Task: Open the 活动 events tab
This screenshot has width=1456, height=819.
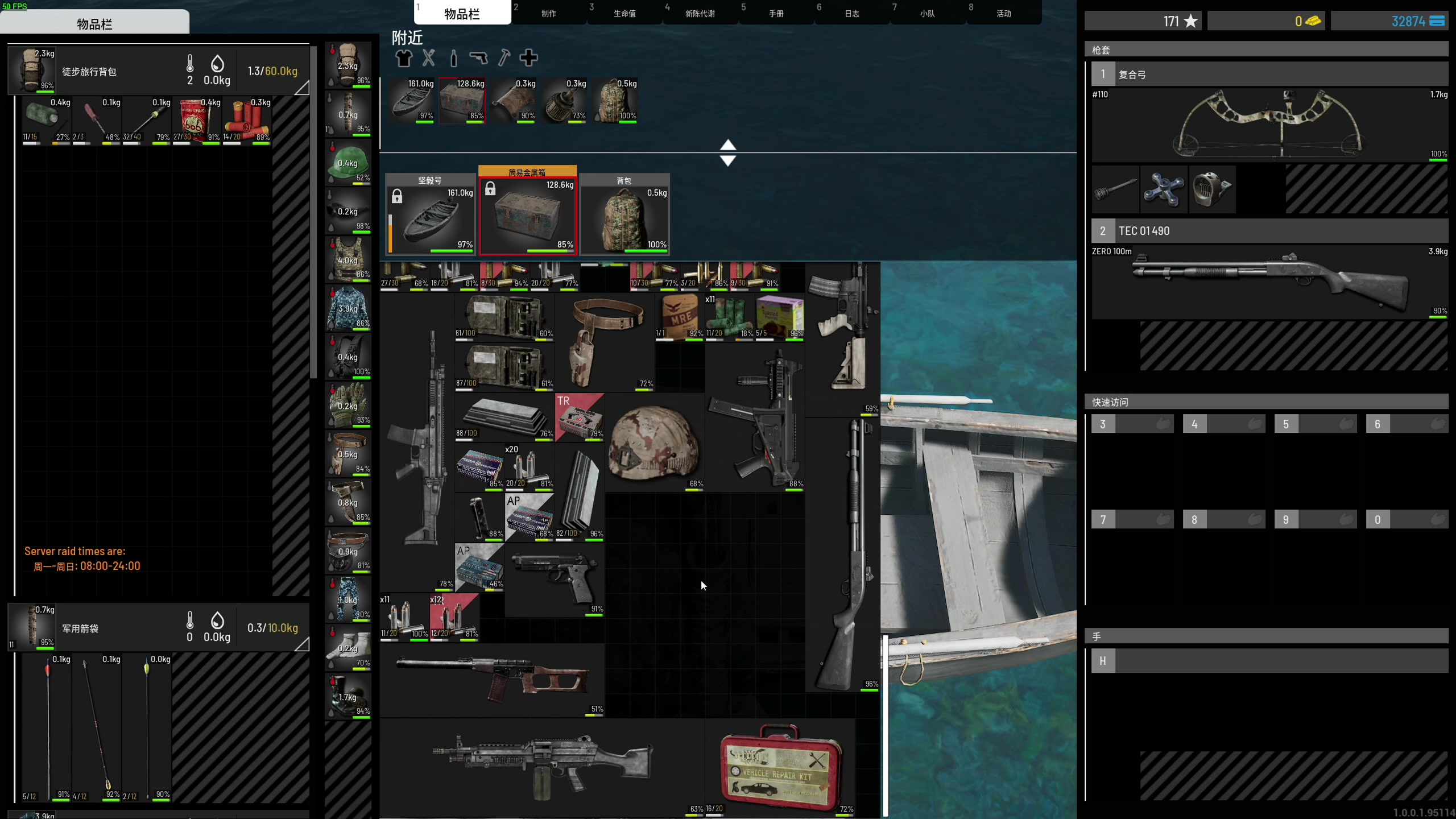Action: click(1004, 13)
